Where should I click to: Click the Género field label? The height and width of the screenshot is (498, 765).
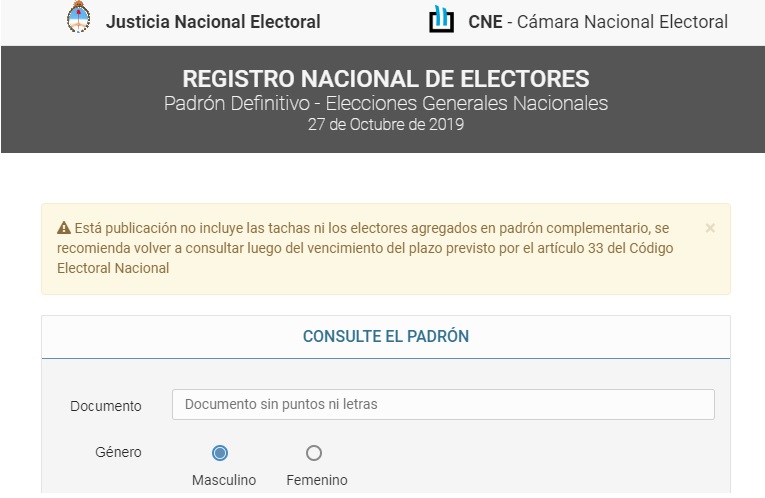(118, 452)
